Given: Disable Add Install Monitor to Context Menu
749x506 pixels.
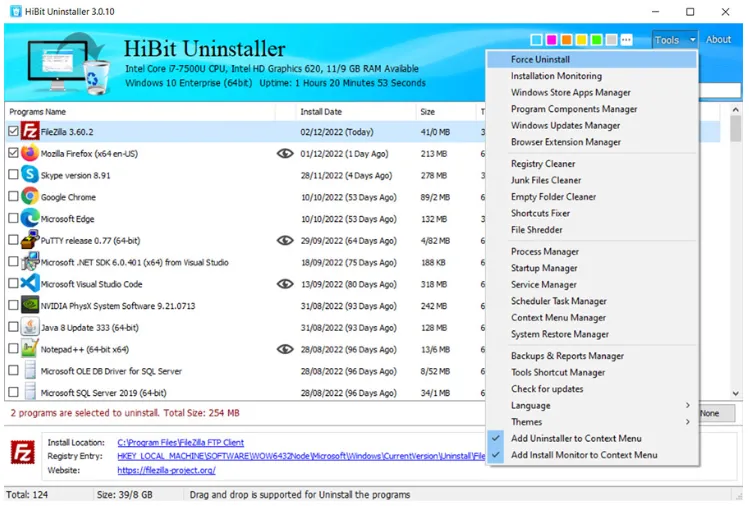Looking at the screenshot, I should point(592,455).
